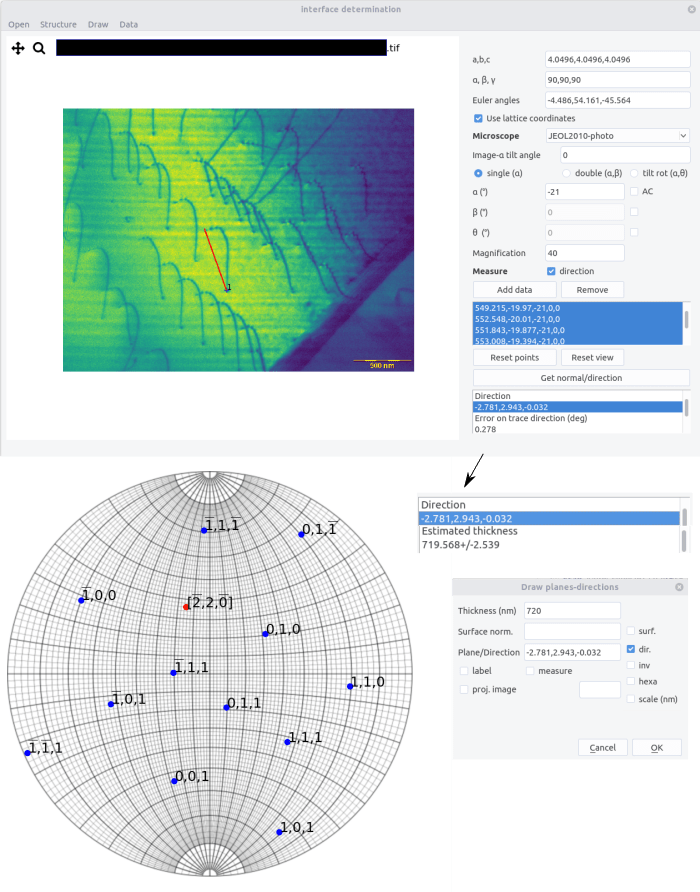The image size is (700, 892).
Task: Click the a,b,c lattice parameters field
Action: click(x=617, y=59)
